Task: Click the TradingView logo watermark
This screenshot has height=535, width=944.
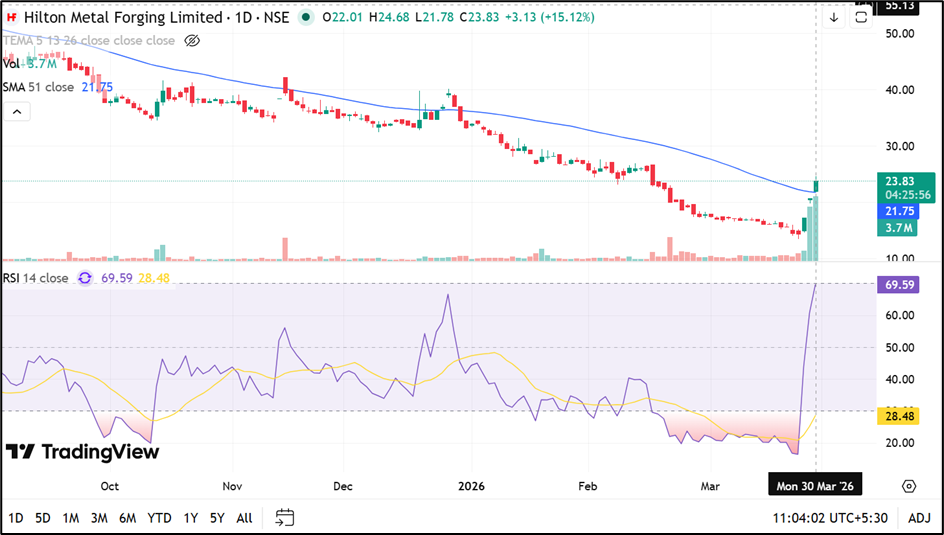Action: pyautogui.click(x=83, y=452)
